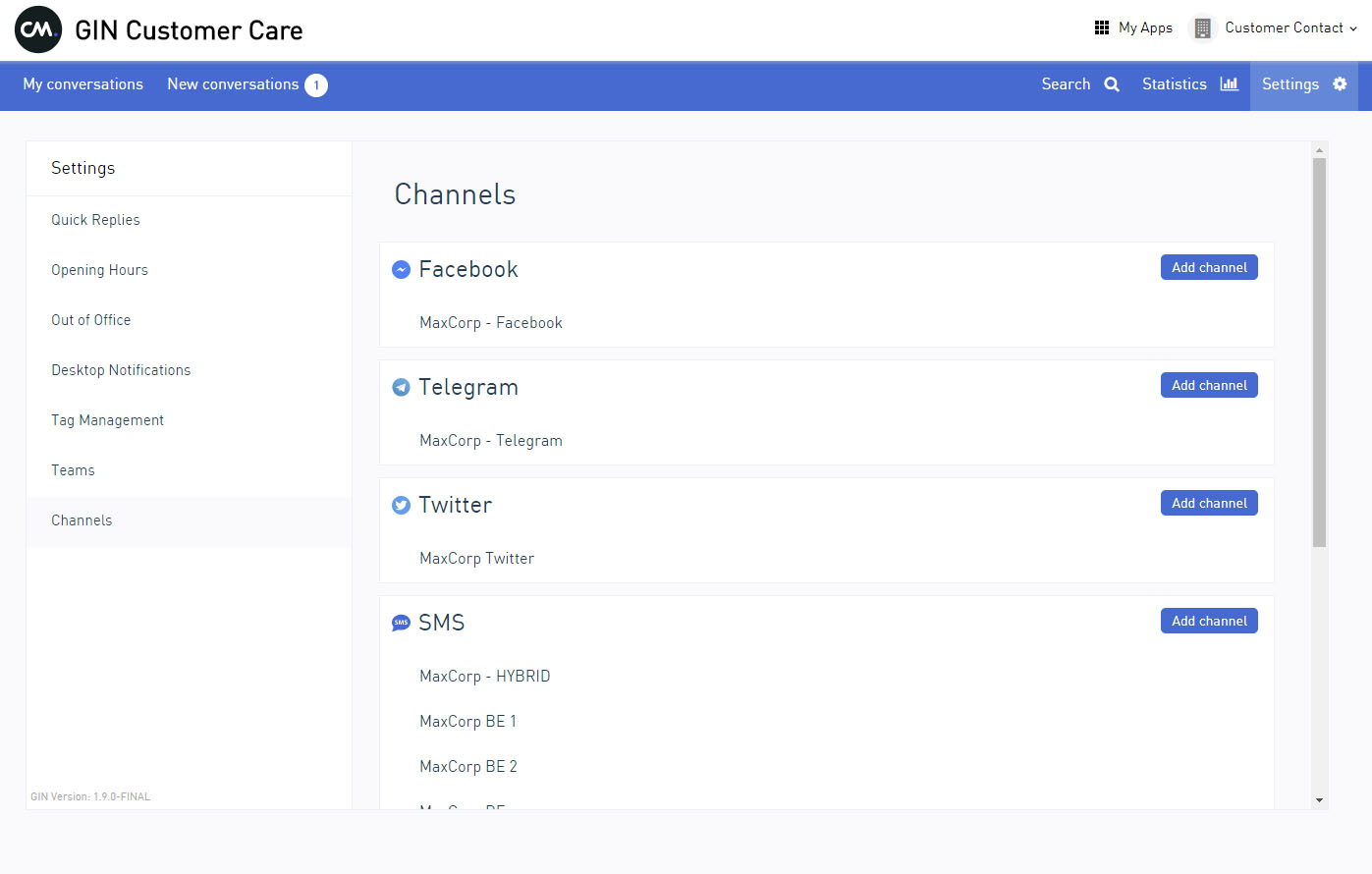Click the Telegram section heading
1372x874 pixels.
pyautogui.click(x=468, y=387)
